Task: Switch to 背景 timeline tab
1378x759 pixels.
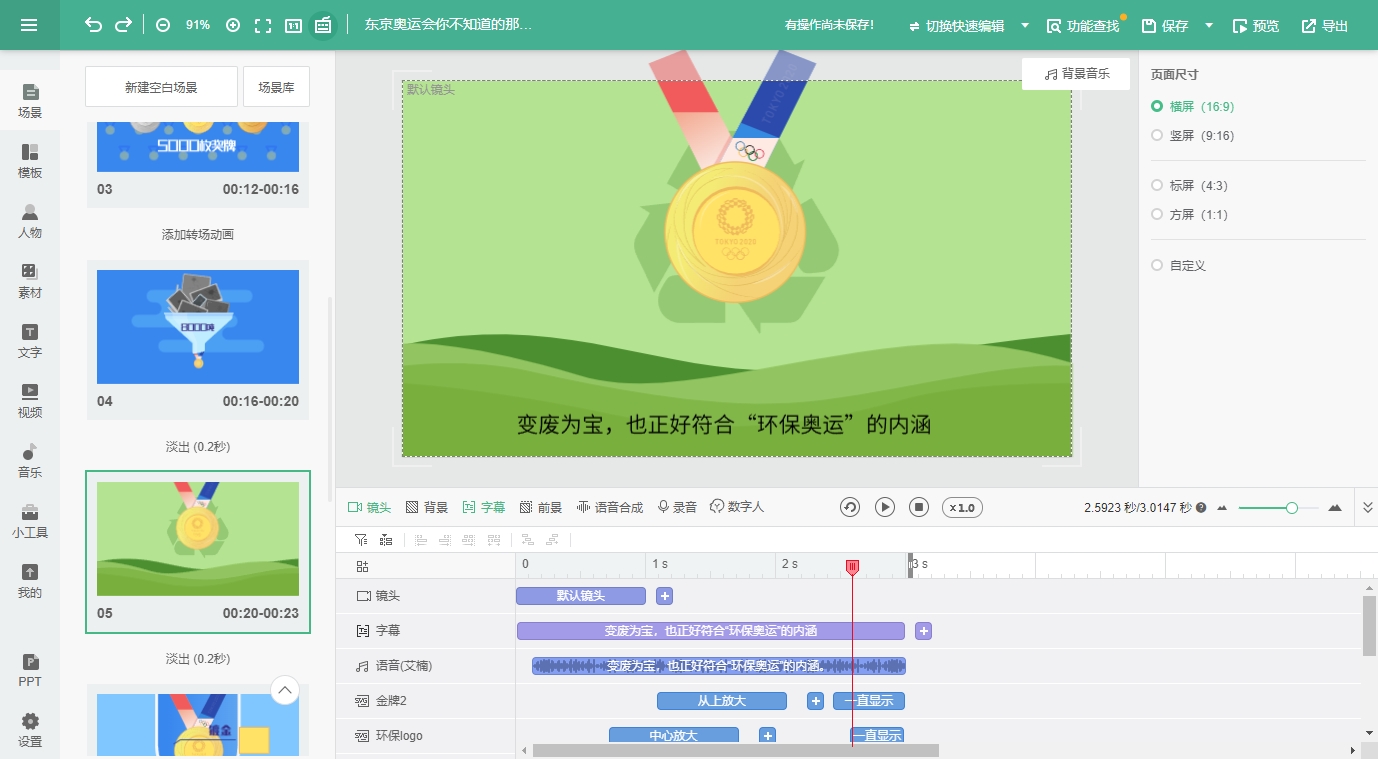Action: tap(426, 507)
